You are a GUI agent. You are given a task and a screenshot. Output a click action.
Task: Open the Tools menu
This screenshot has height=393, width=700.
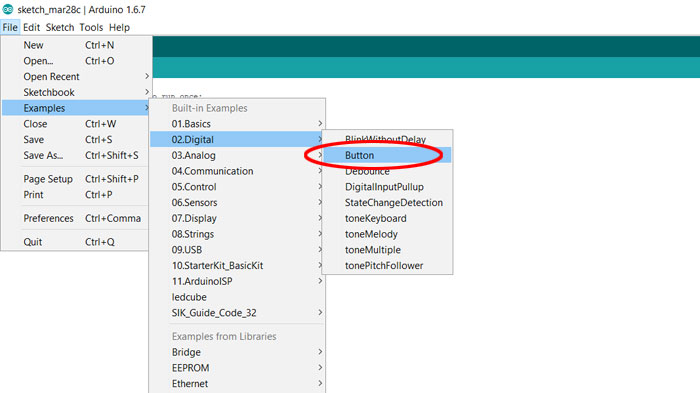[x=91, y=27]
